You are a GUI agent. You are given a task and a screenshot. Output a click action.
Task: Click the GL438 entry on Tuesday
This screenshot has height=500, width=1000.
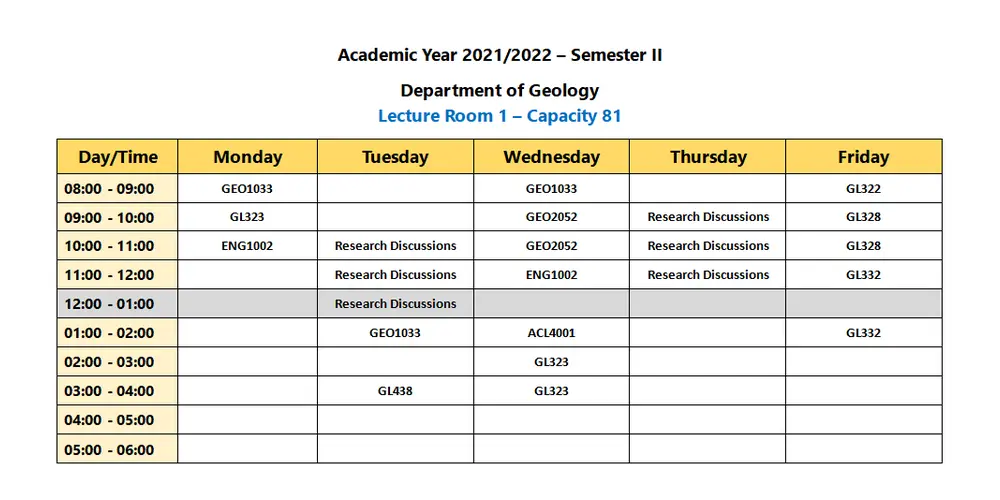(395, 391)
